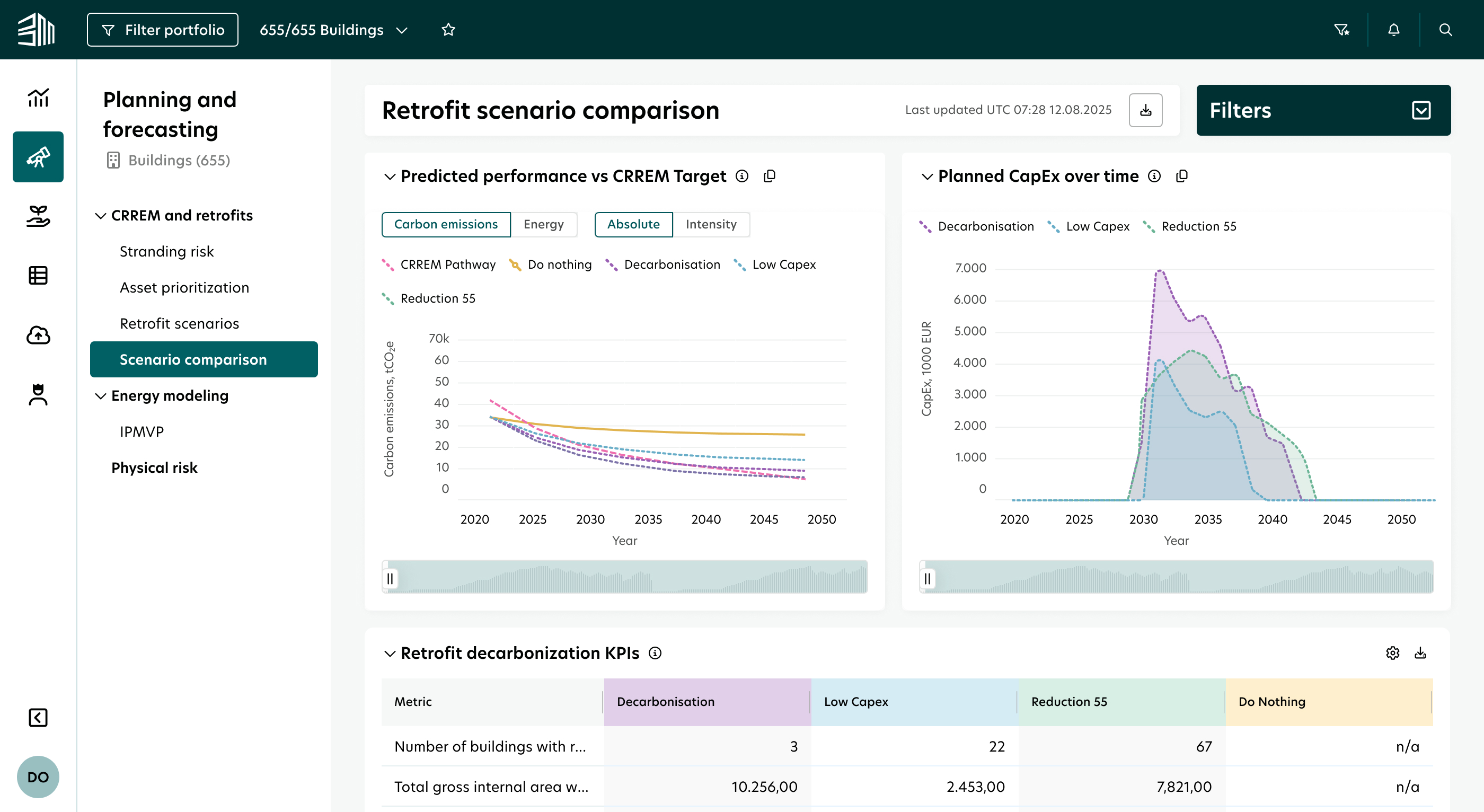Grab CapEx chart range slider handle
This screenshot has height=812, width=1484.
[x=927, y=578]
